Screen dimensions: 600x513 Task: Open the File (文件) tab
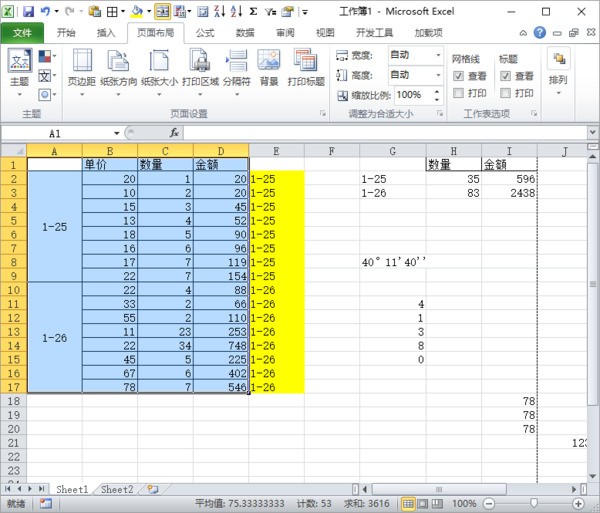(22, 33)
